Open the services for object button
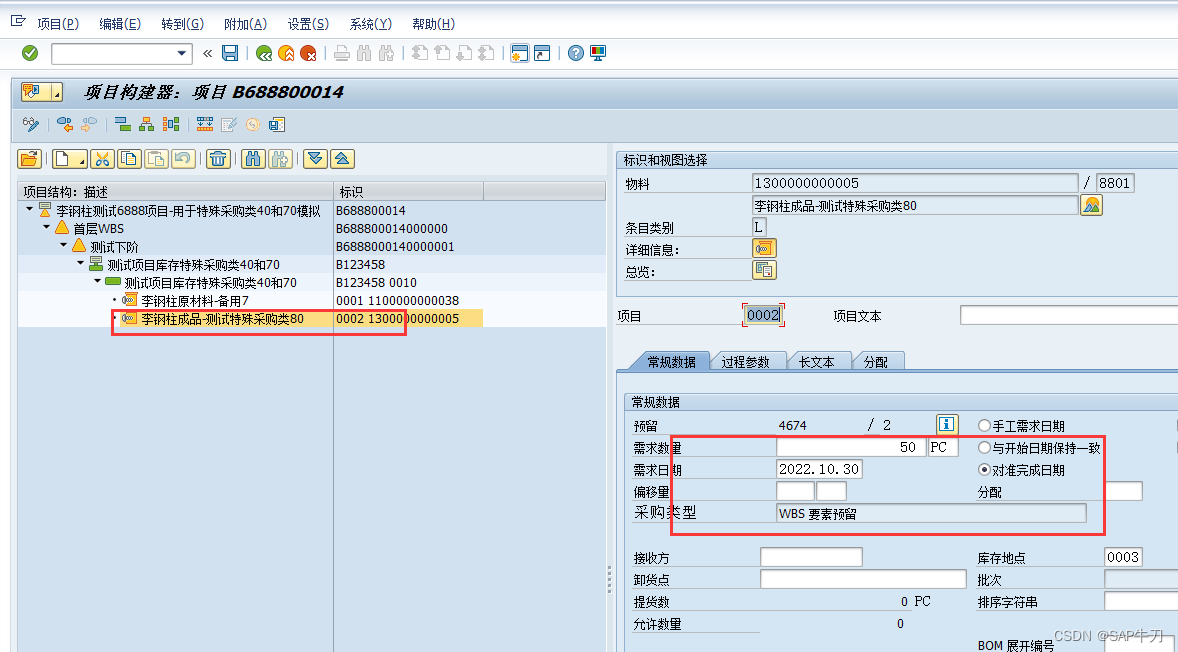 (42, 92)
